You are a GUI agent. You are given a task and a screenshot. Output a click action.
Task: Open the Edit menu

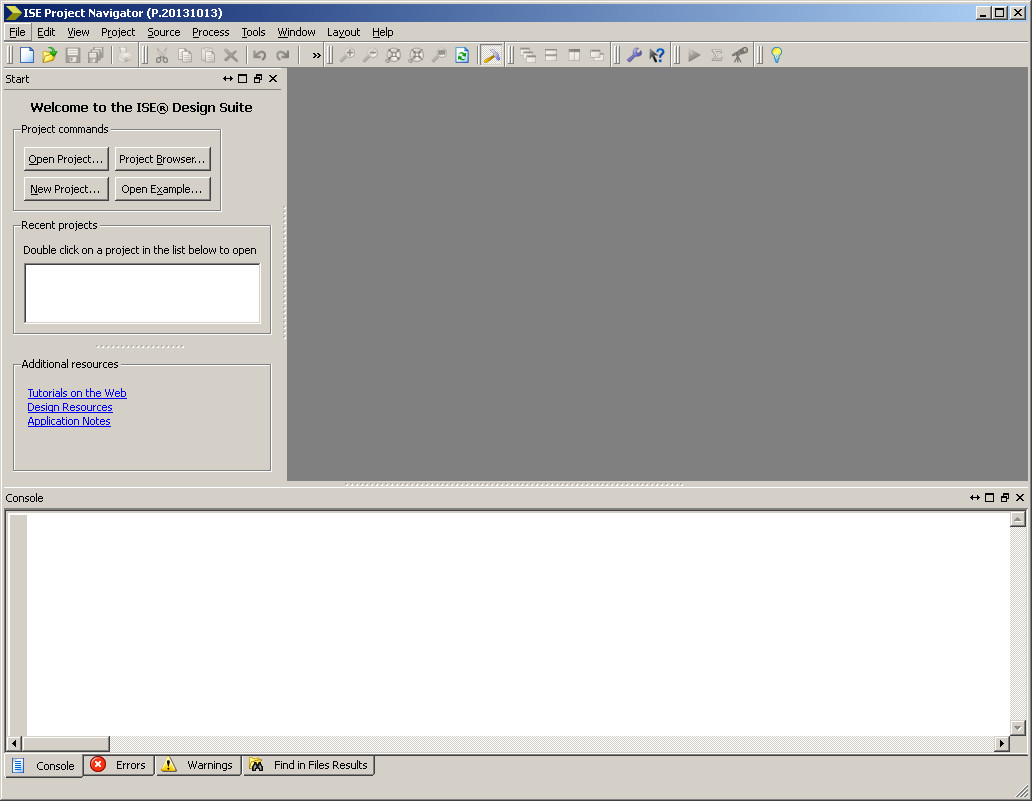[x=46, y=32]
